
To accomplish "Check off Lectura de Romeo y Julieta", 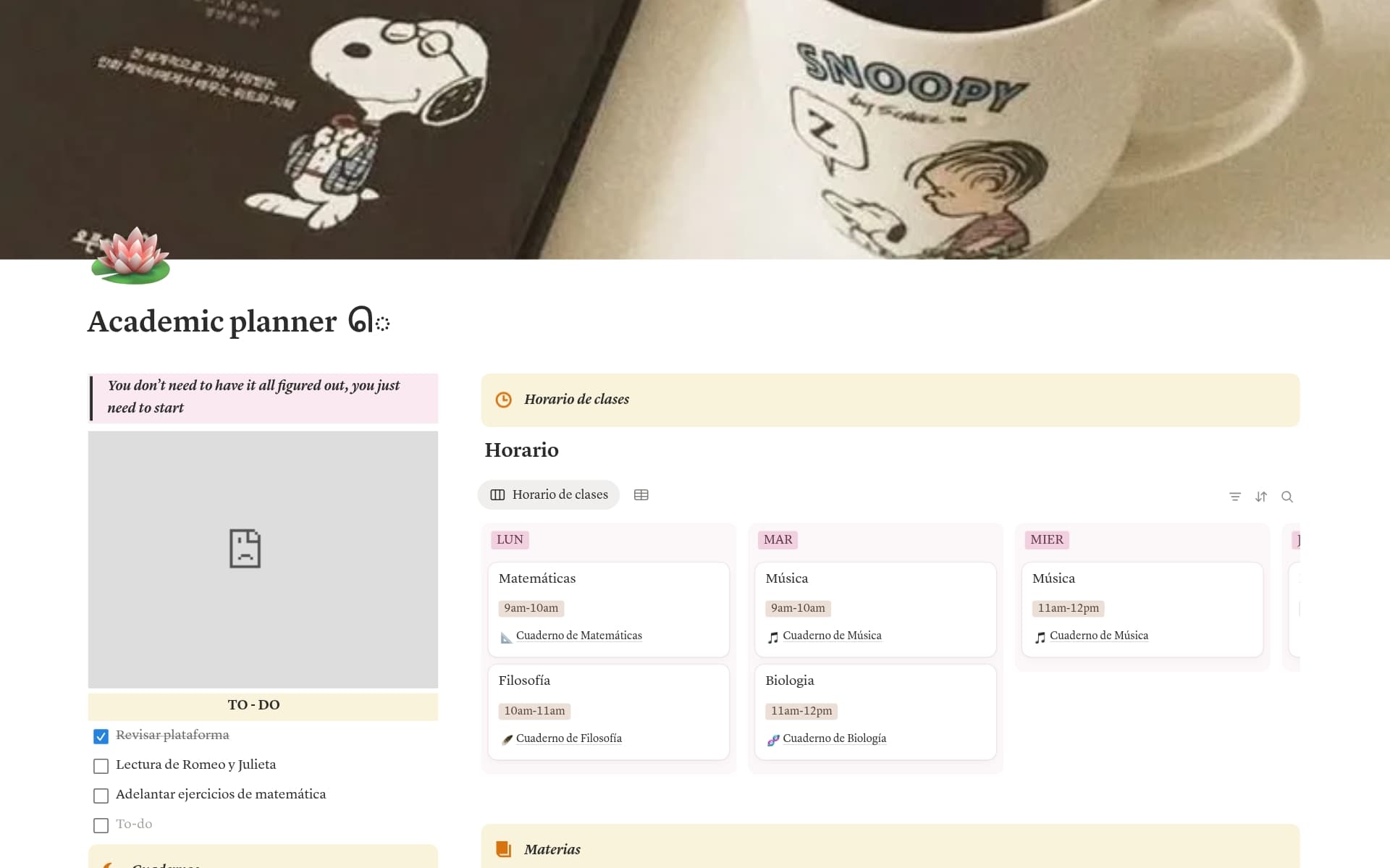I will tap(101, 766).
